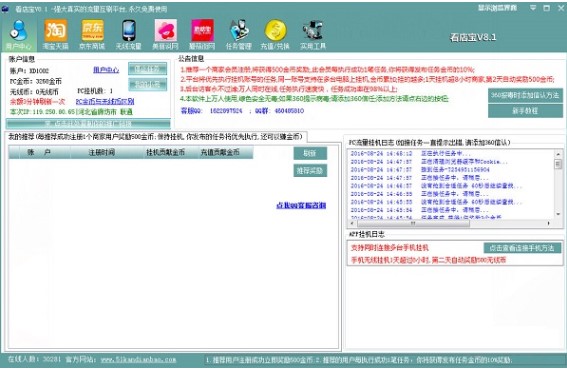Viewport: 567px width, 369px height.
Task: Open the red 蘑菇街 icon
Action: pyautogui.click(x=202, y=34)
